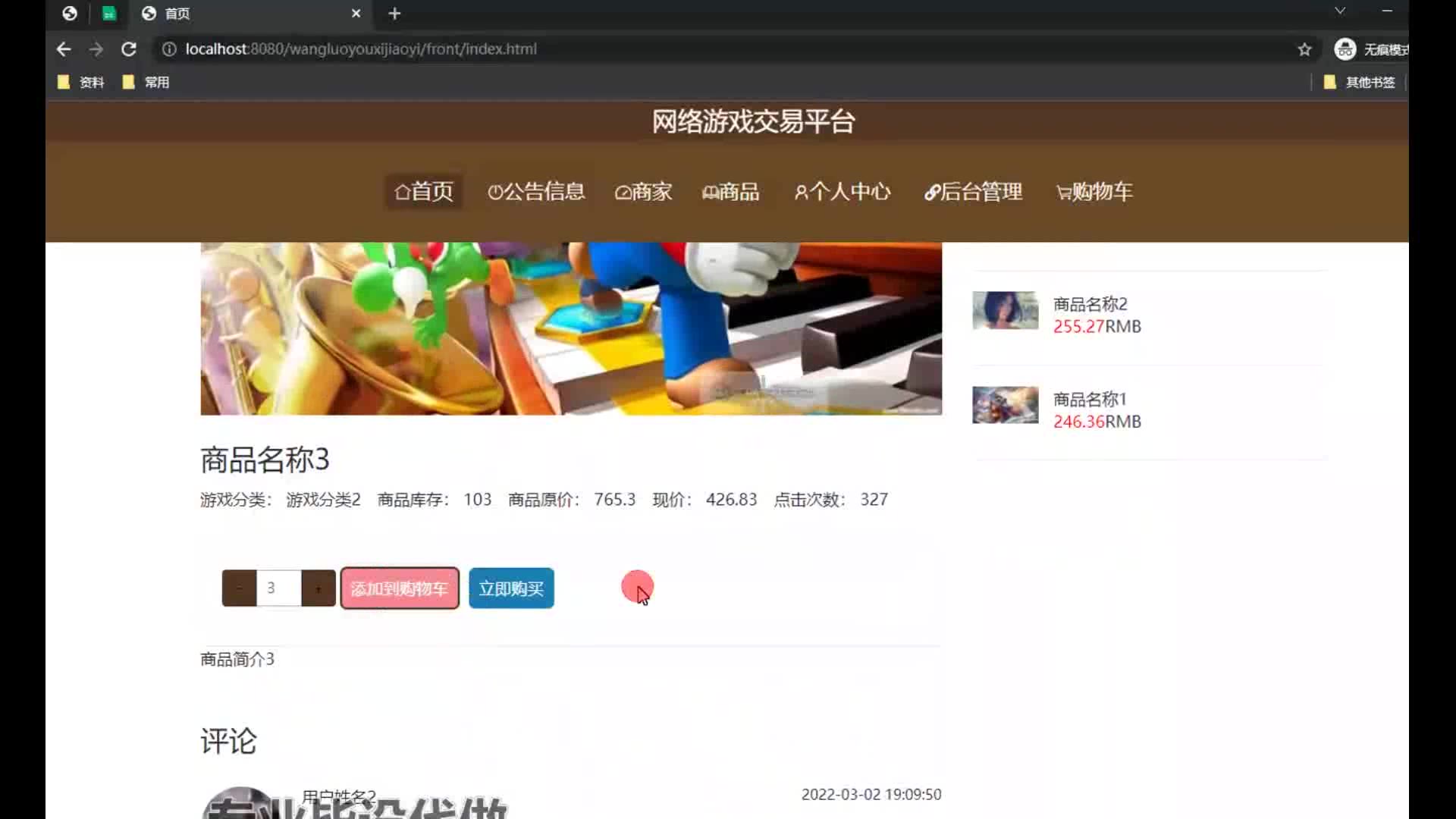Open the 购物车 cart page
Screen dimensions: 1456x819
[x=1094, y=192]
